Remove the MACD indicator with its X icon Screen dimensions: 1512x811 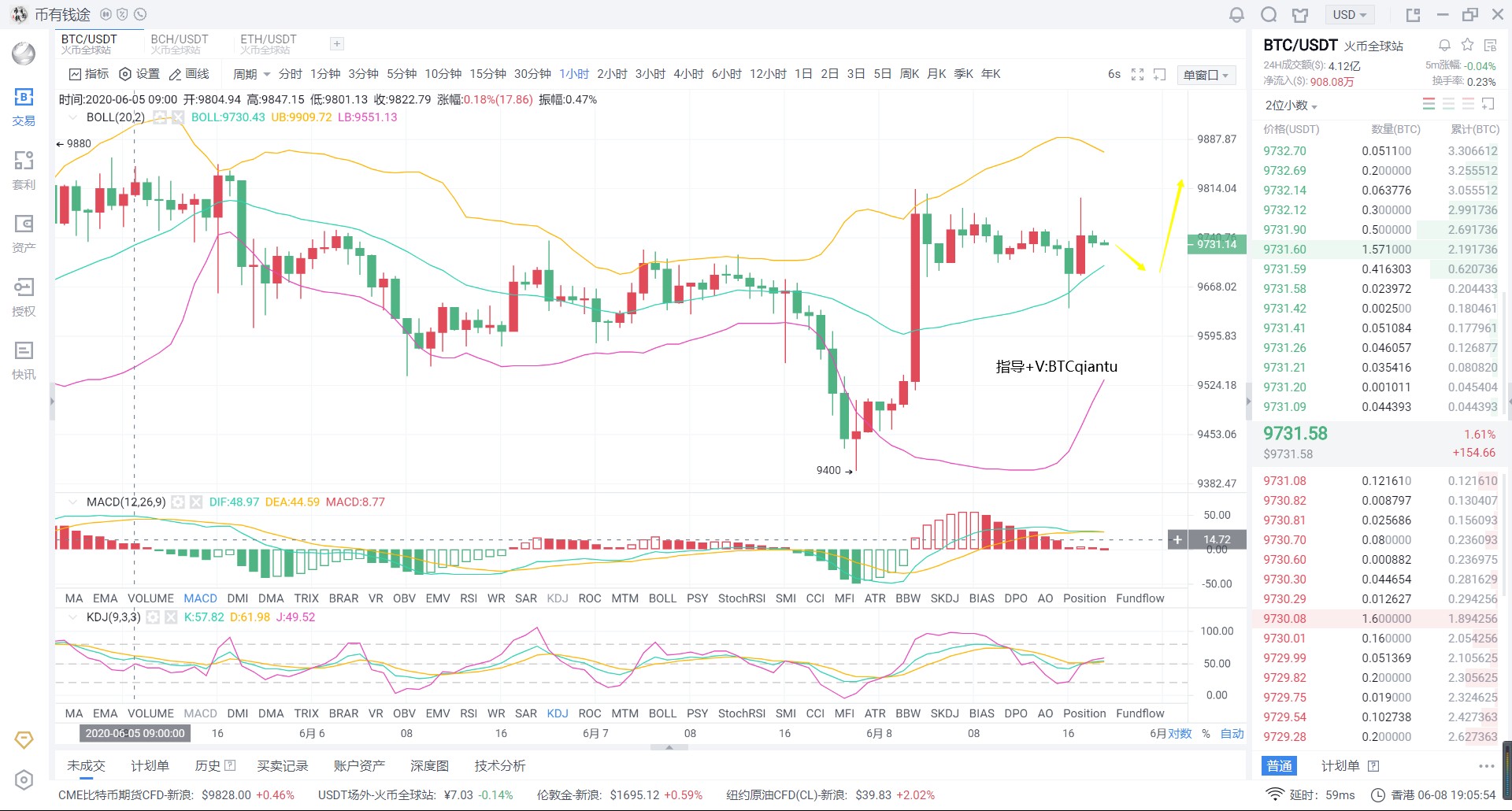(x=196, y=502)
